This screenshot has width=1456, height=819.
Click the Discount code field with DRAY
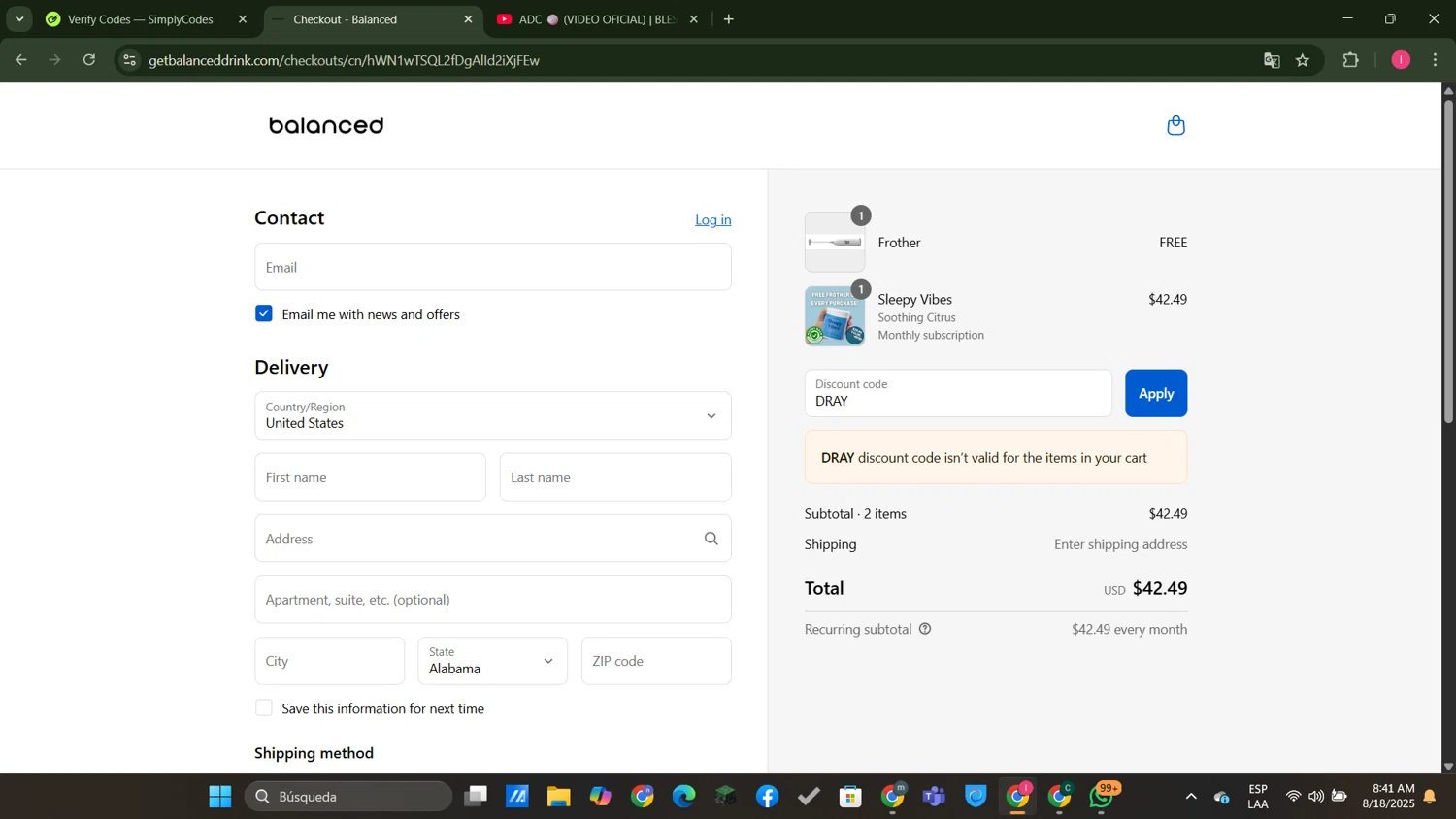pyautogui.click(x=958, y=393)
